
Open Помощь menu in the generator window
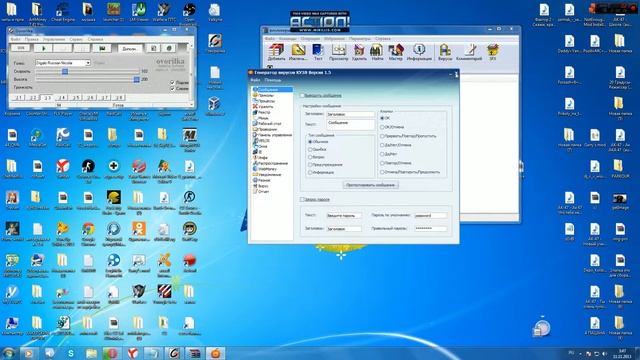point(273,80)
